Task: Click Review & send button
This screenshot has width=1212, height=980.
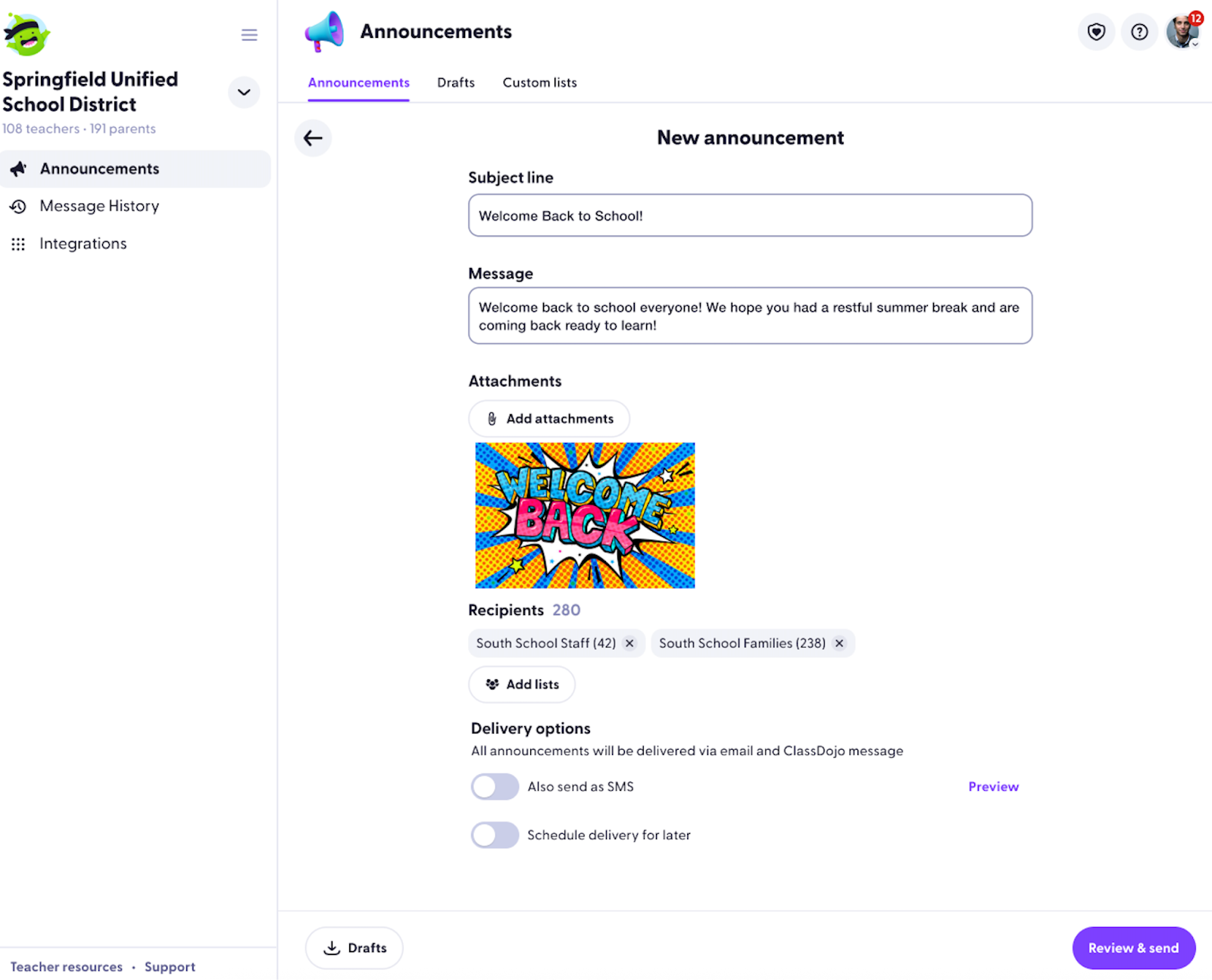Action: pyautogui.click(x=1133, y=947)
